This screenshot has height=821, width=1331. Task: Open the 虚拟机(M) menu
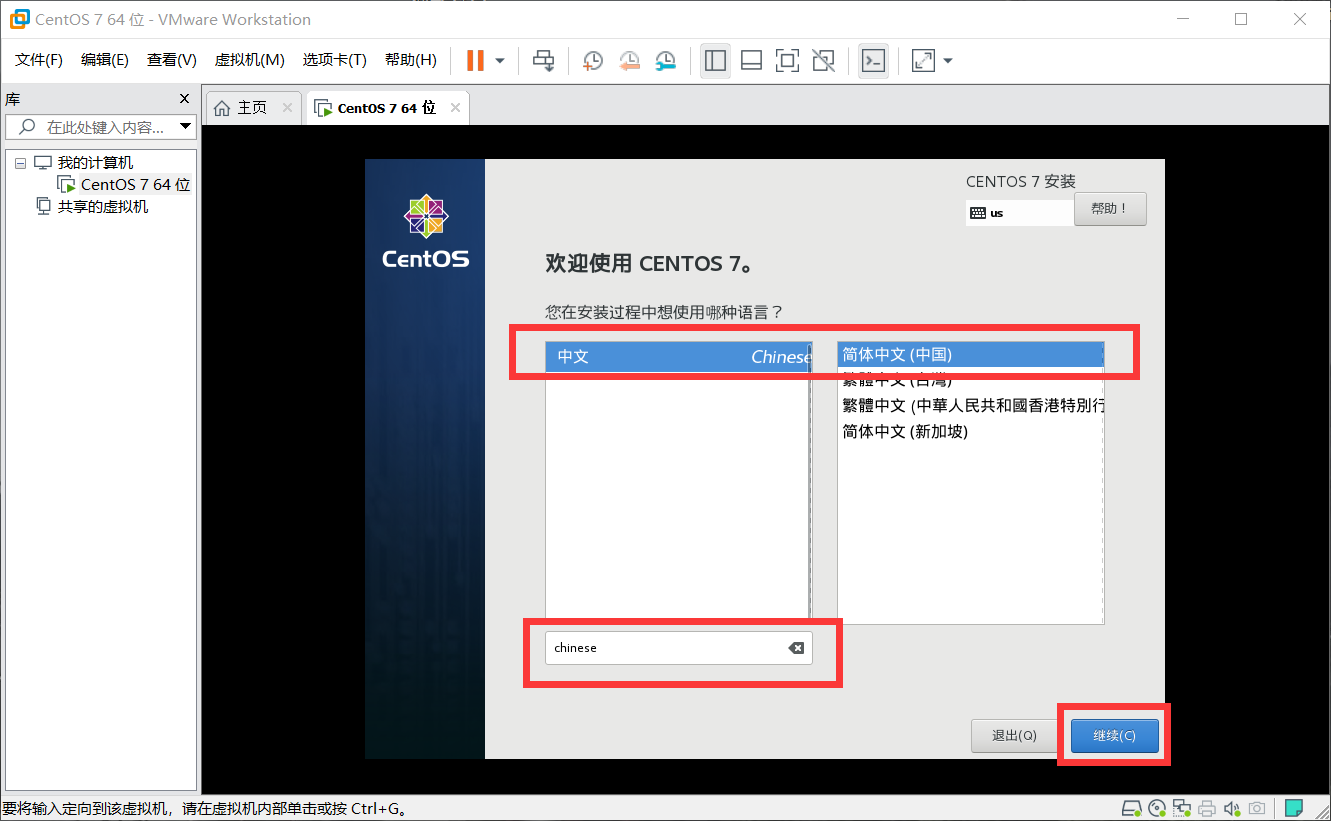(250, 60)
